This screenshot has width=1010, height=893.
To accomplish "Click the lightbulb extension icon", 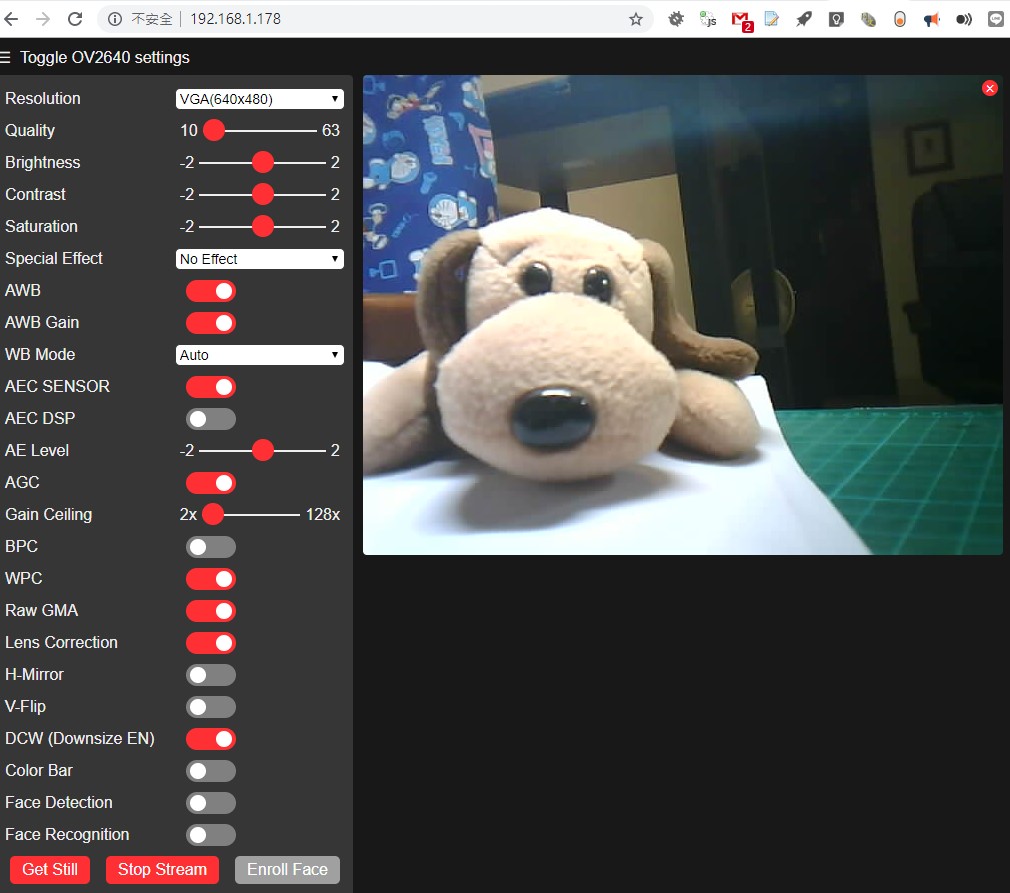I will (836, 18).
